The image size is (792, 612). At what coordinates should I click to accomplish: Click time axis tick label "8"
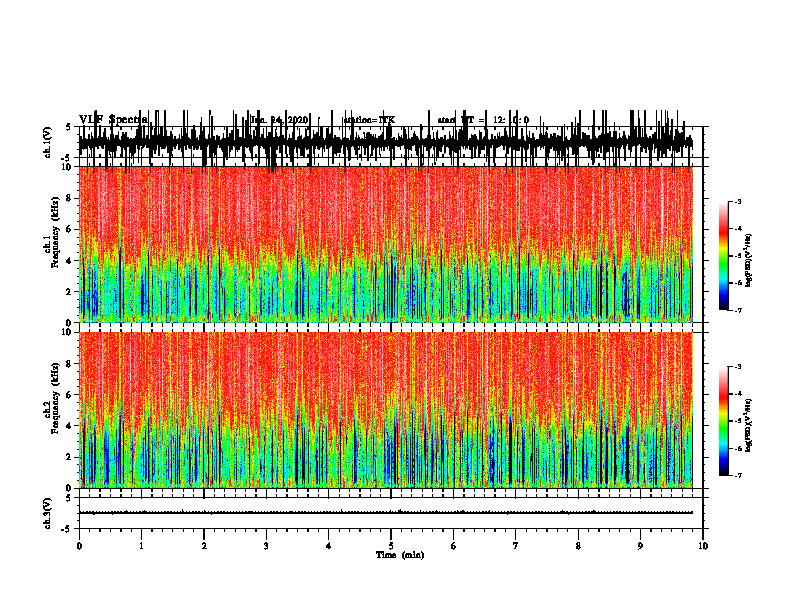[578, 546]
